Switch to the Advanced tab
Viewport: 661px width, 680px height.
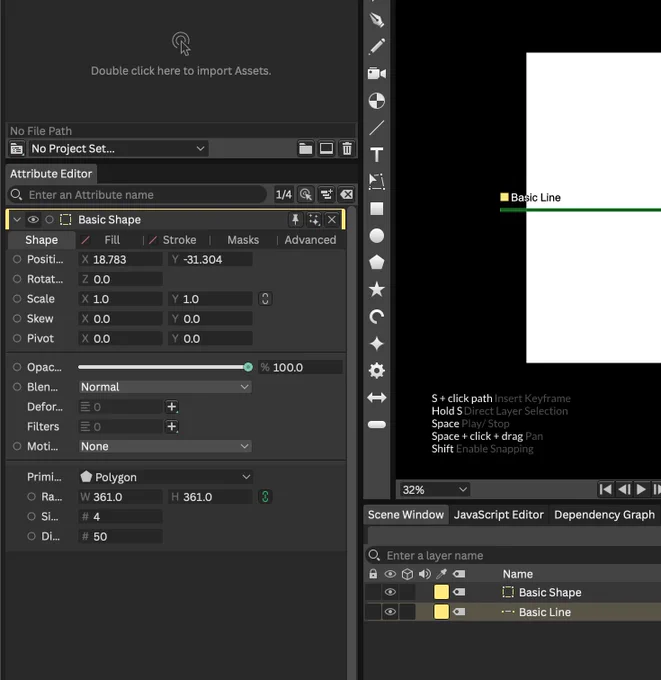tap(310, 240)
